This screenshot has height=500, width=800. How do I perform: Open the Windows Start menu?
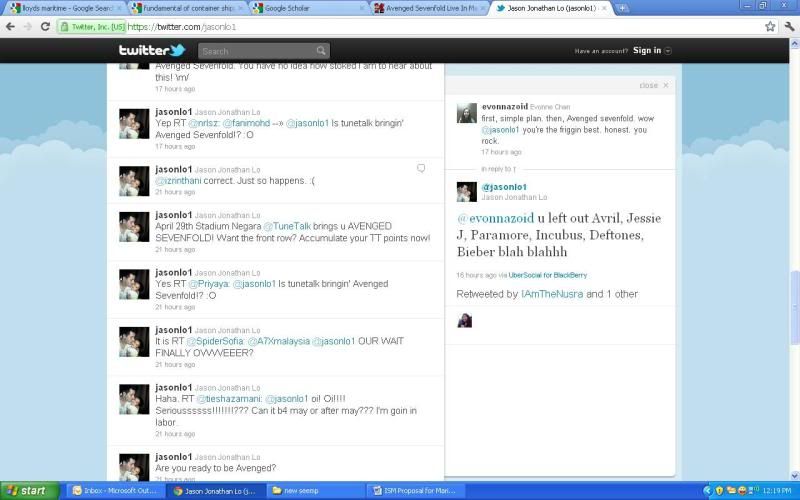coord(30,491)
